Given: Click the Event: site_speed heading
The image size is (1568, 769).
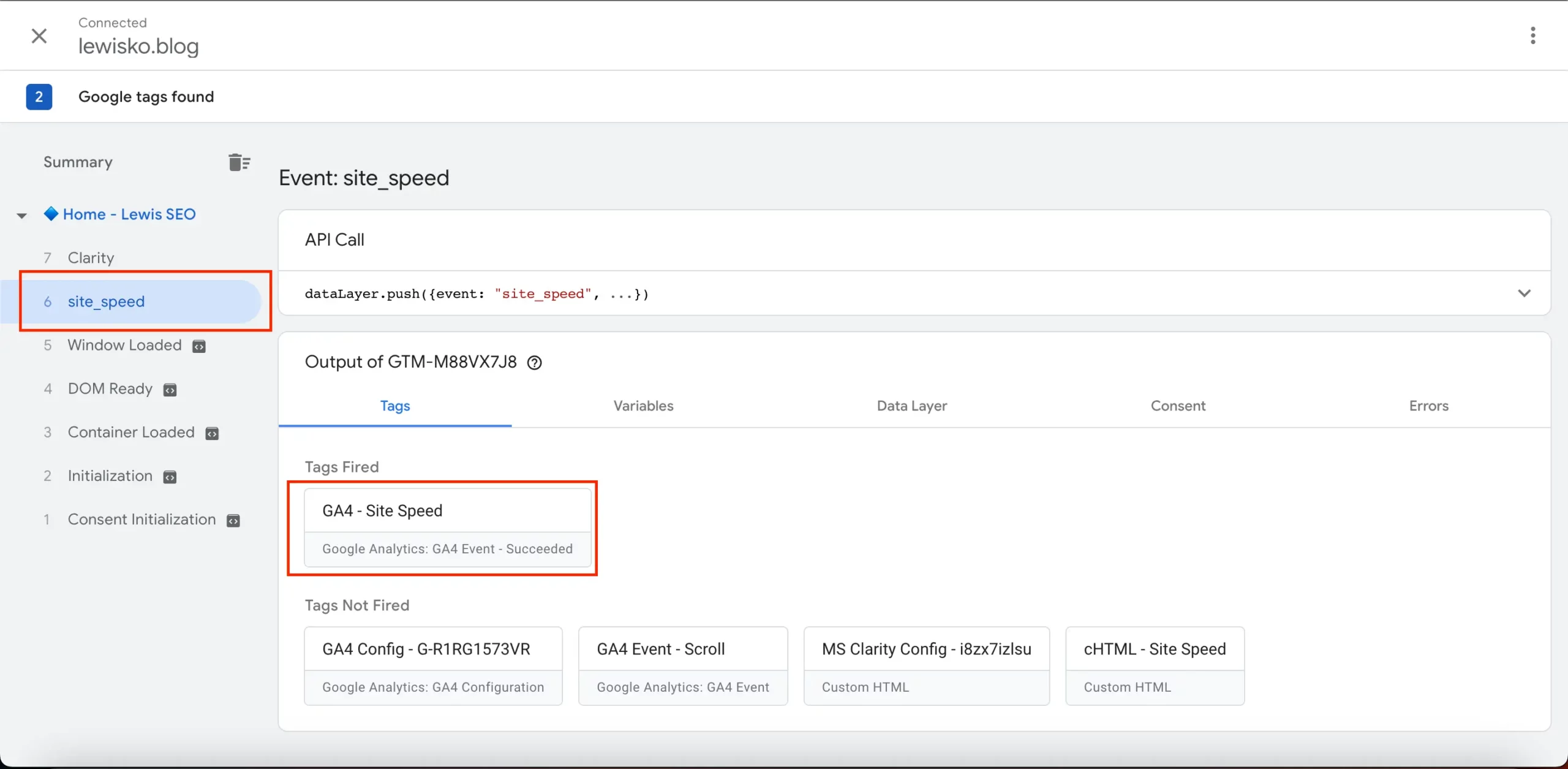Looking at the screenshot, I should (364, 178).
